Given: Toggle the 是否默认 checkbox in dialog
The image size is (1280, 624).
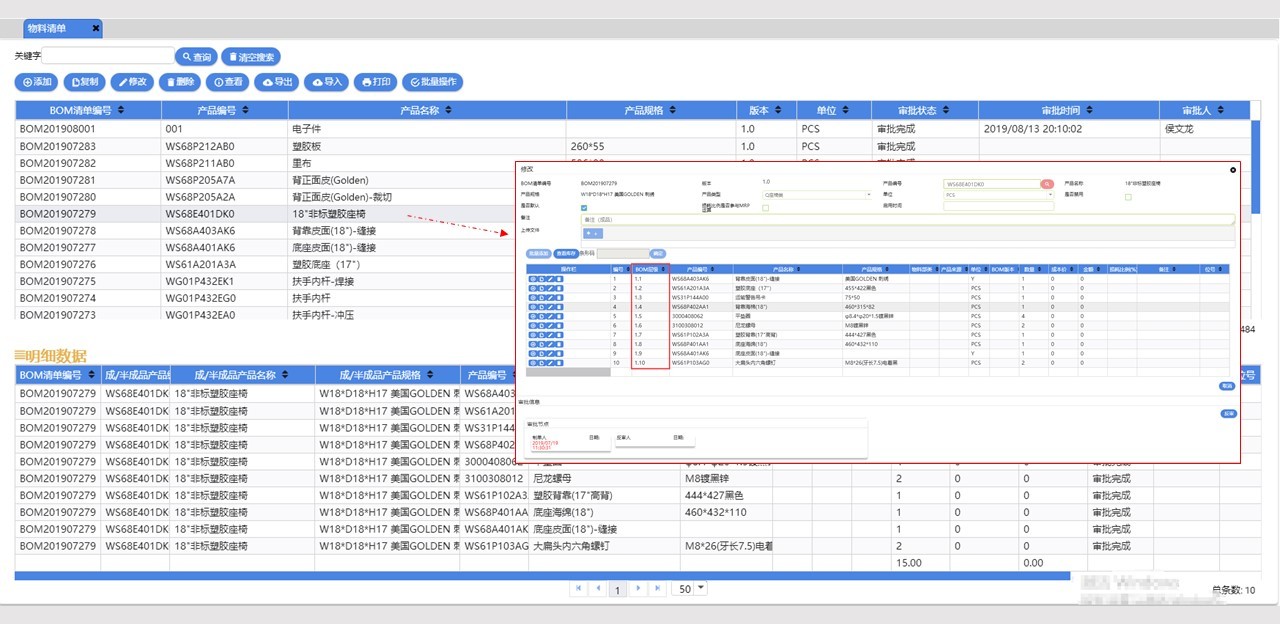Looking at the screenshot, I should [585, 208].
